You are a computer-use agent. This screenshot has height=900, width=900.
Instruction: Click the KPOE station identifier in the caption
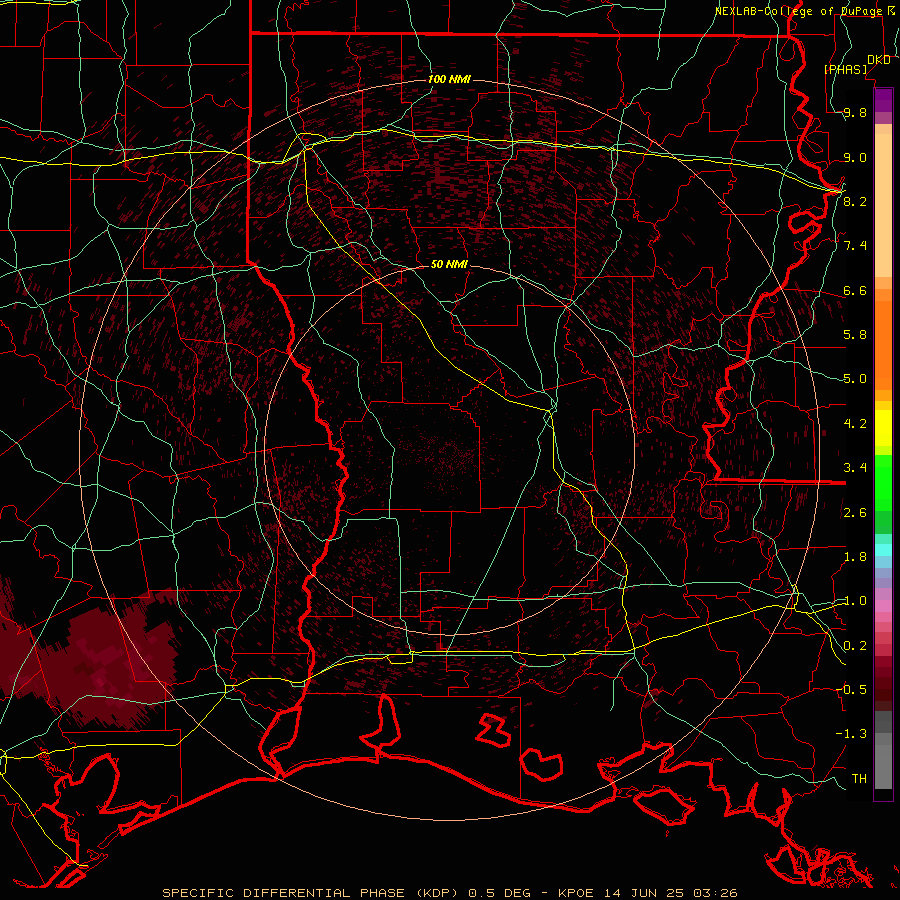coord(578,893)
